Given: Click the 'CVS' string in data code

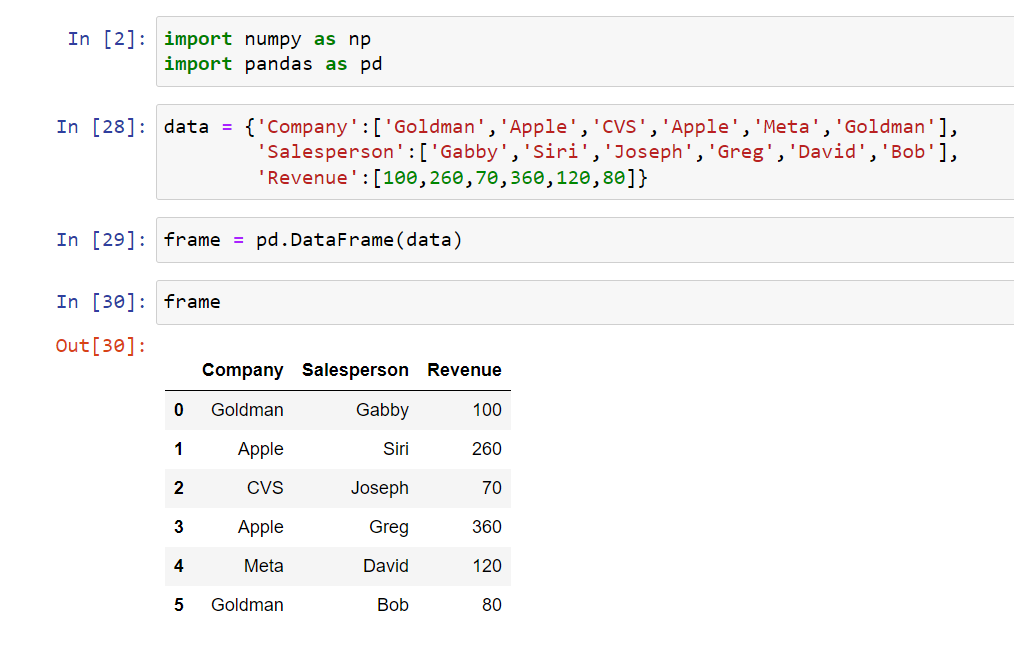Looking at the screenshot, I should [x=620, y=127].
